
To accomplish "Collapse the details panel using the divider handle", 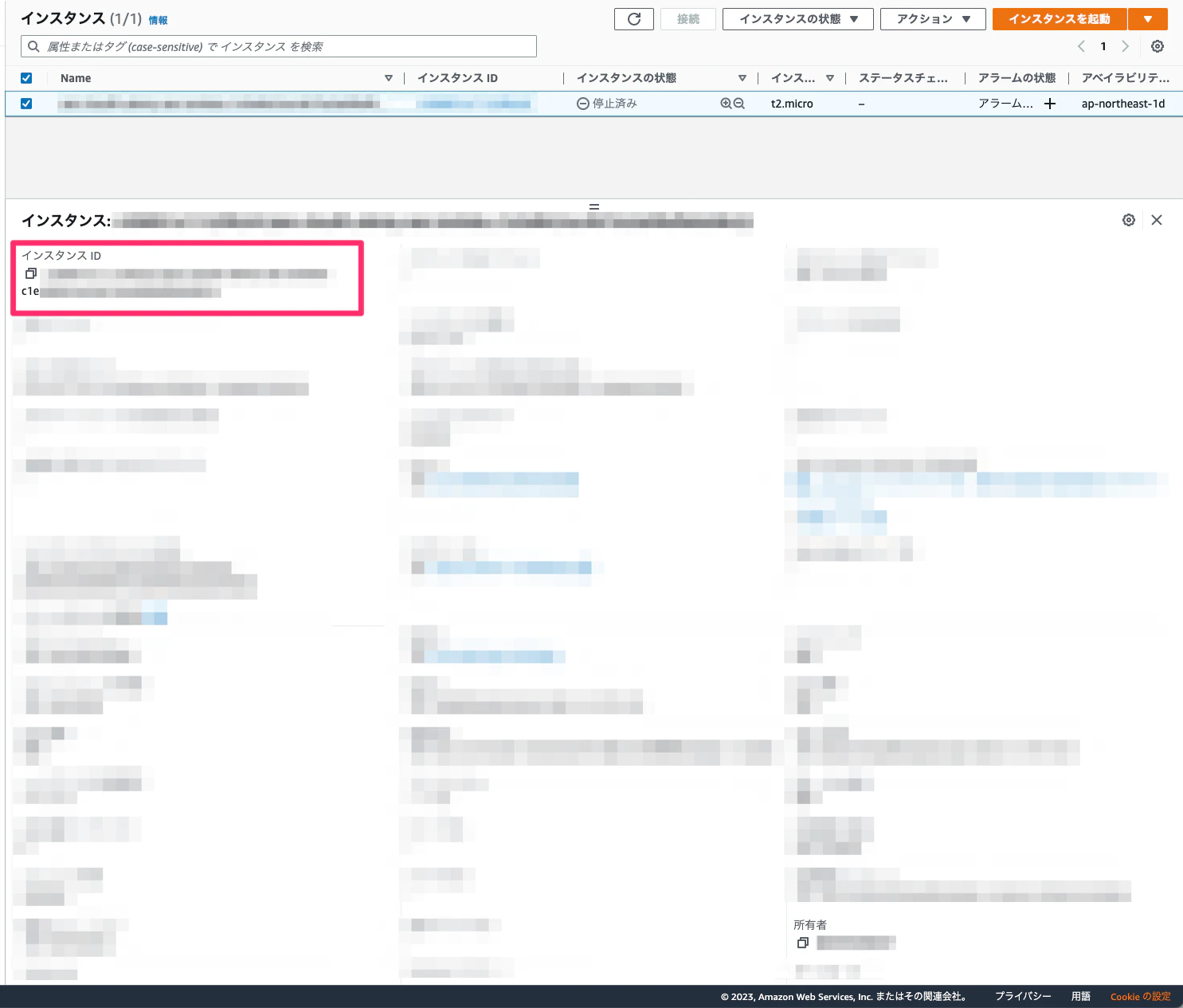I will 593,206.
